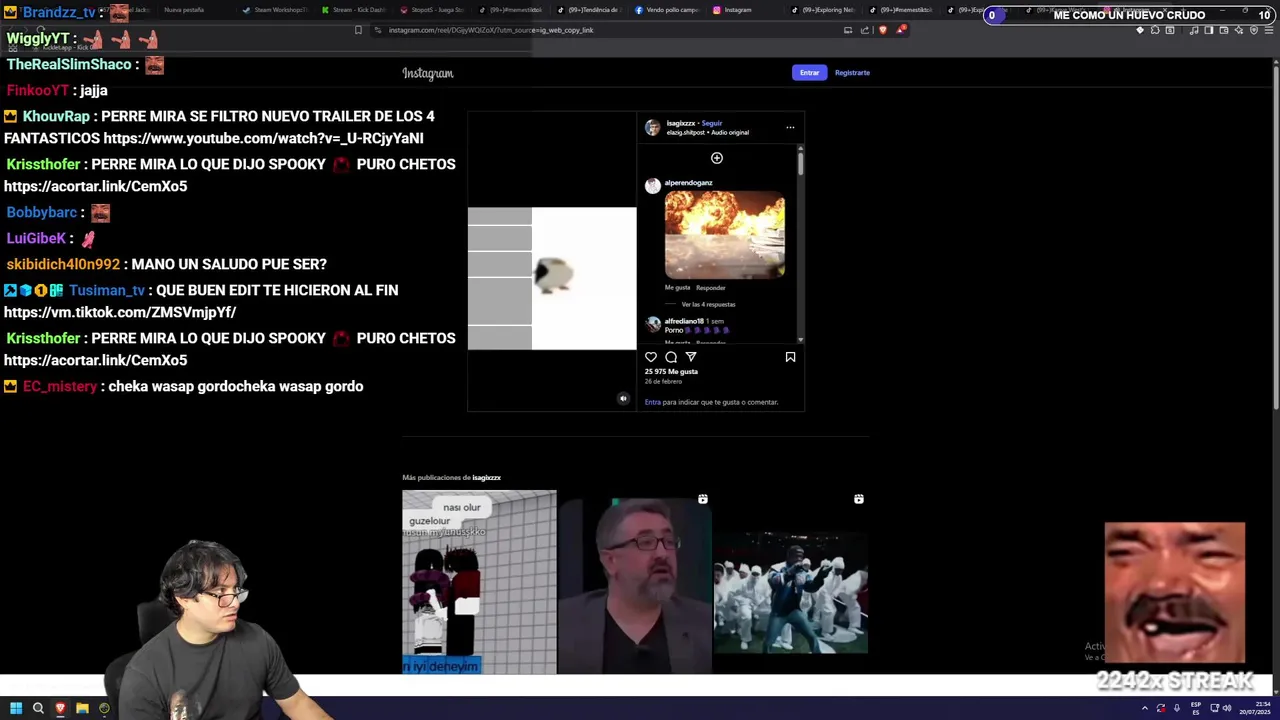Image resolution: width=1280 pixels, height=720 pixels.
Task: Click the 25 975 Me gusta likes count
Action: (x=671, y=372)
